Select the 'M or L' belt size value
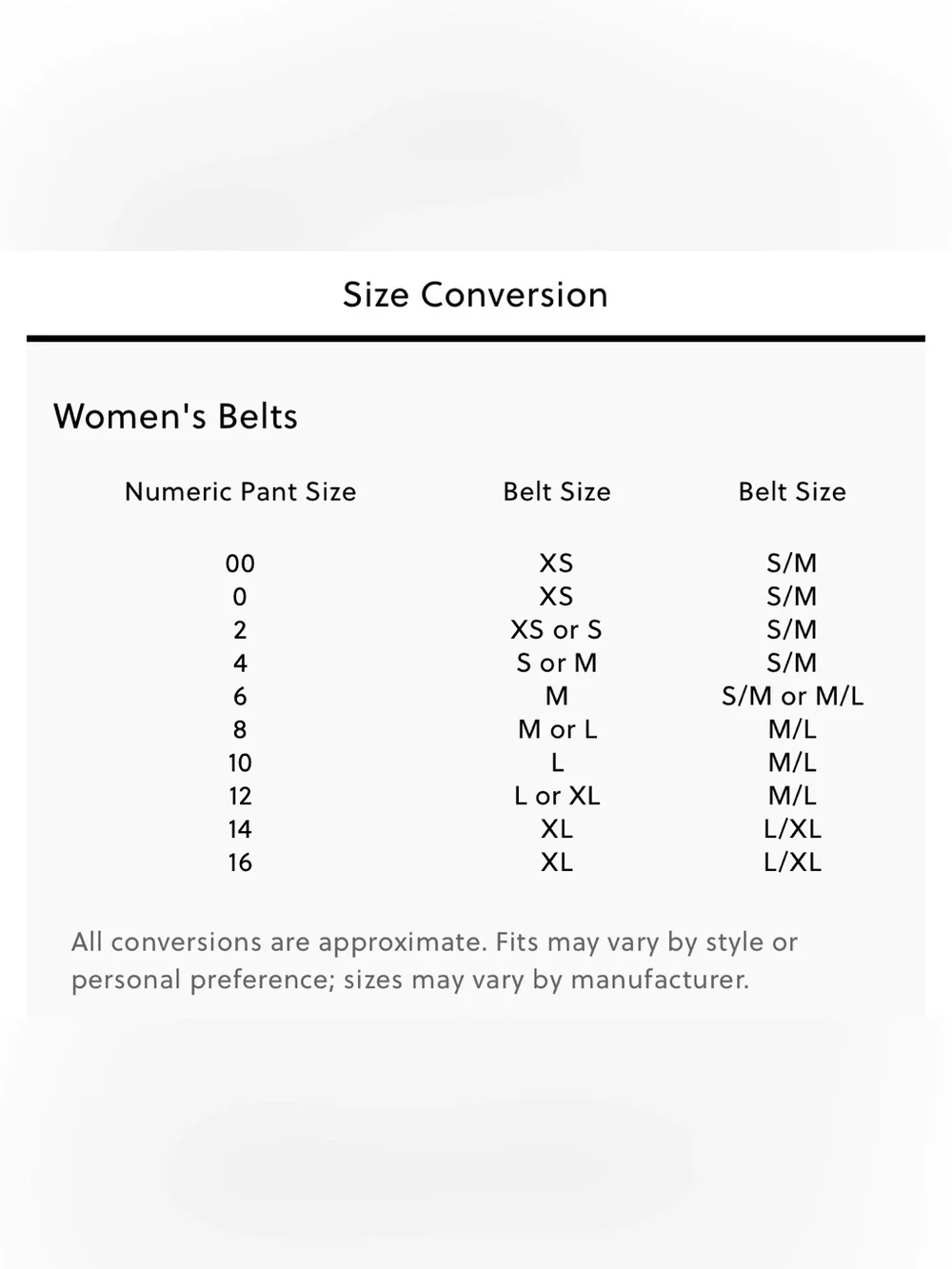Image resolution: width=952 pixels, height=1269 pixels. point(557,730)
